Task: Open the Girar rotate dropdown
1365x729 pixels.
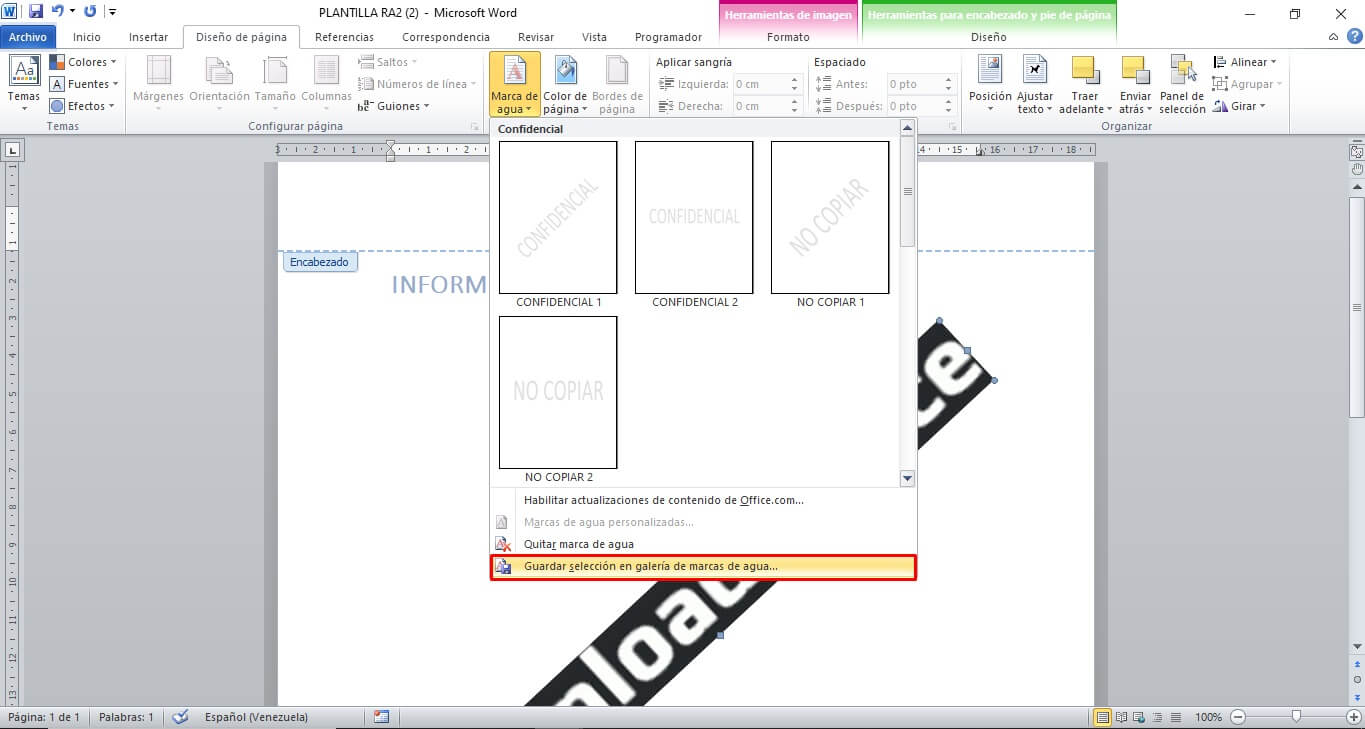Action: (x=1240, y=106)
